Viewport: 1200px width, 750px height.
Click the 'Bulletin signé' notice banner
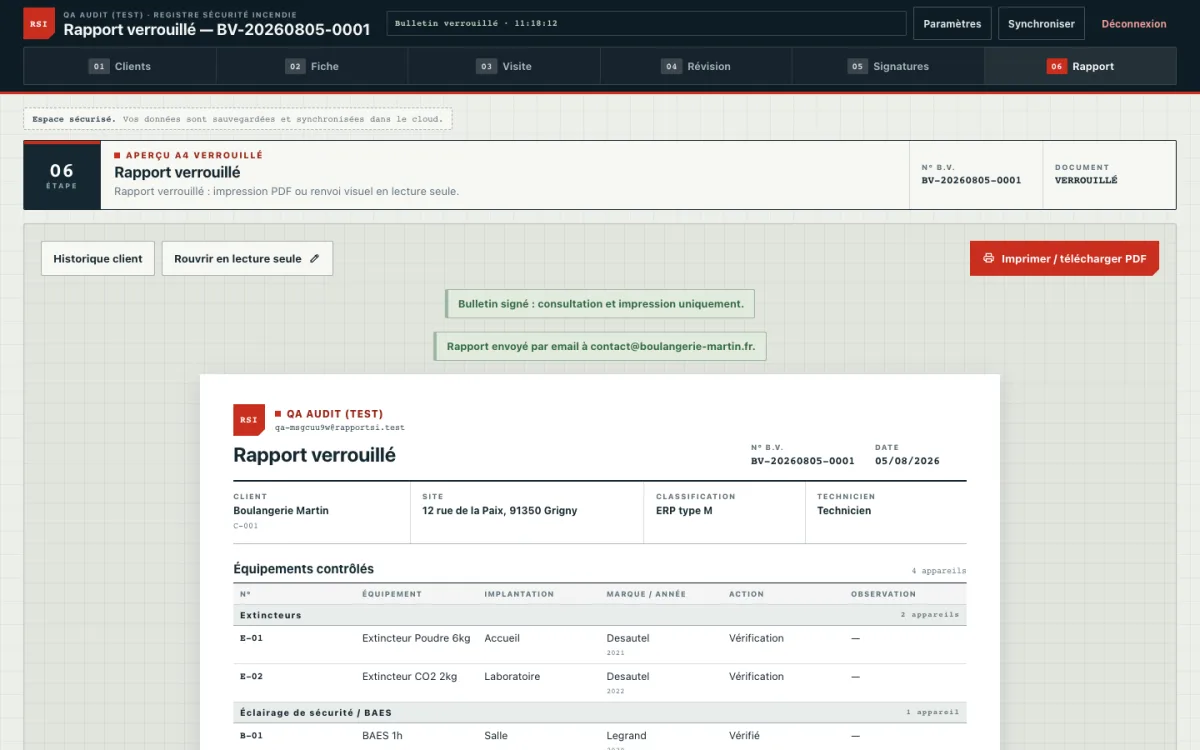click(x=600, y=304)
